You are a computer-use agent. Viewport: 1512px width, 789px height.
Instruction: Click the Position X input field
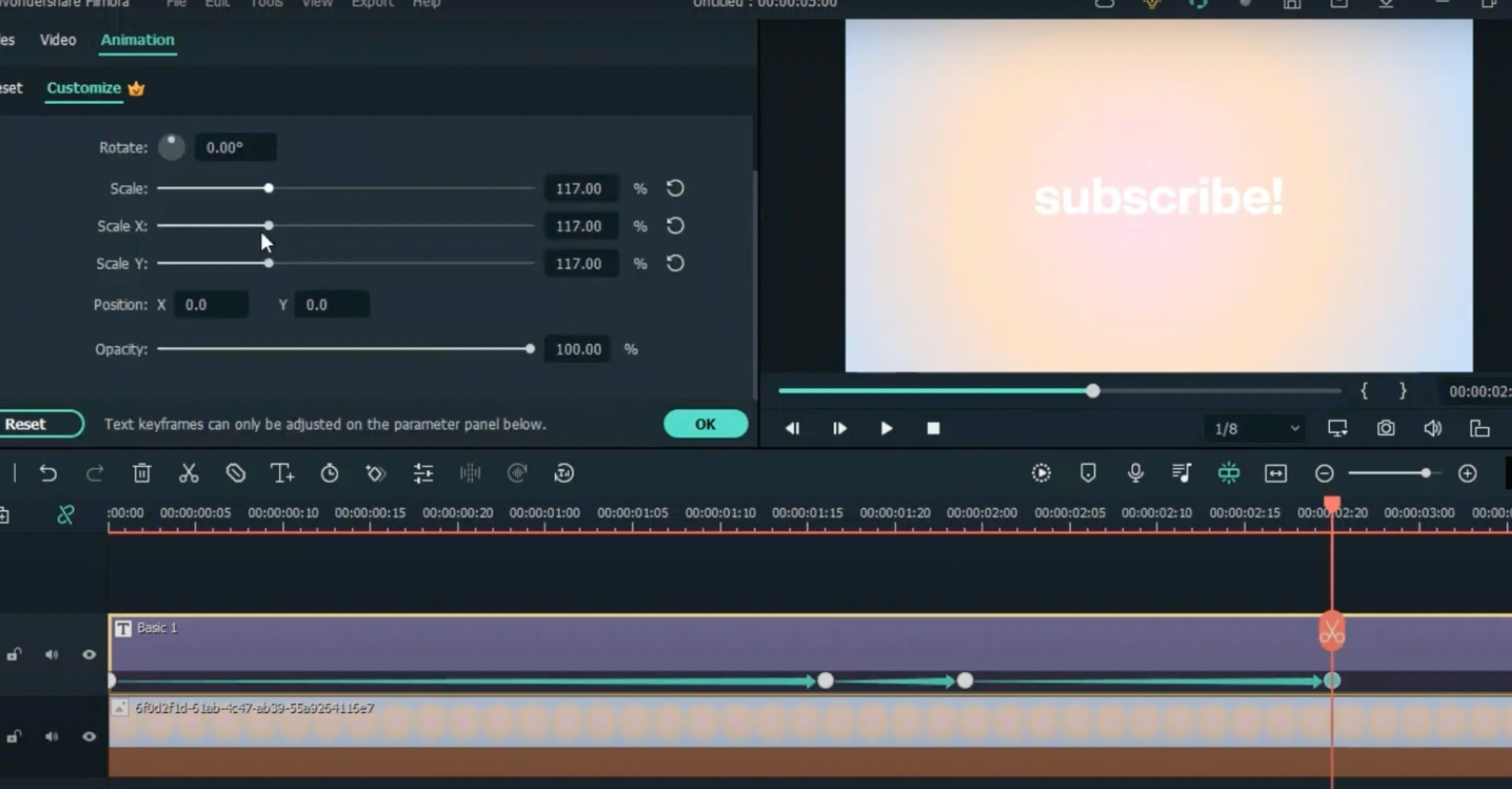tap(211, 305)
